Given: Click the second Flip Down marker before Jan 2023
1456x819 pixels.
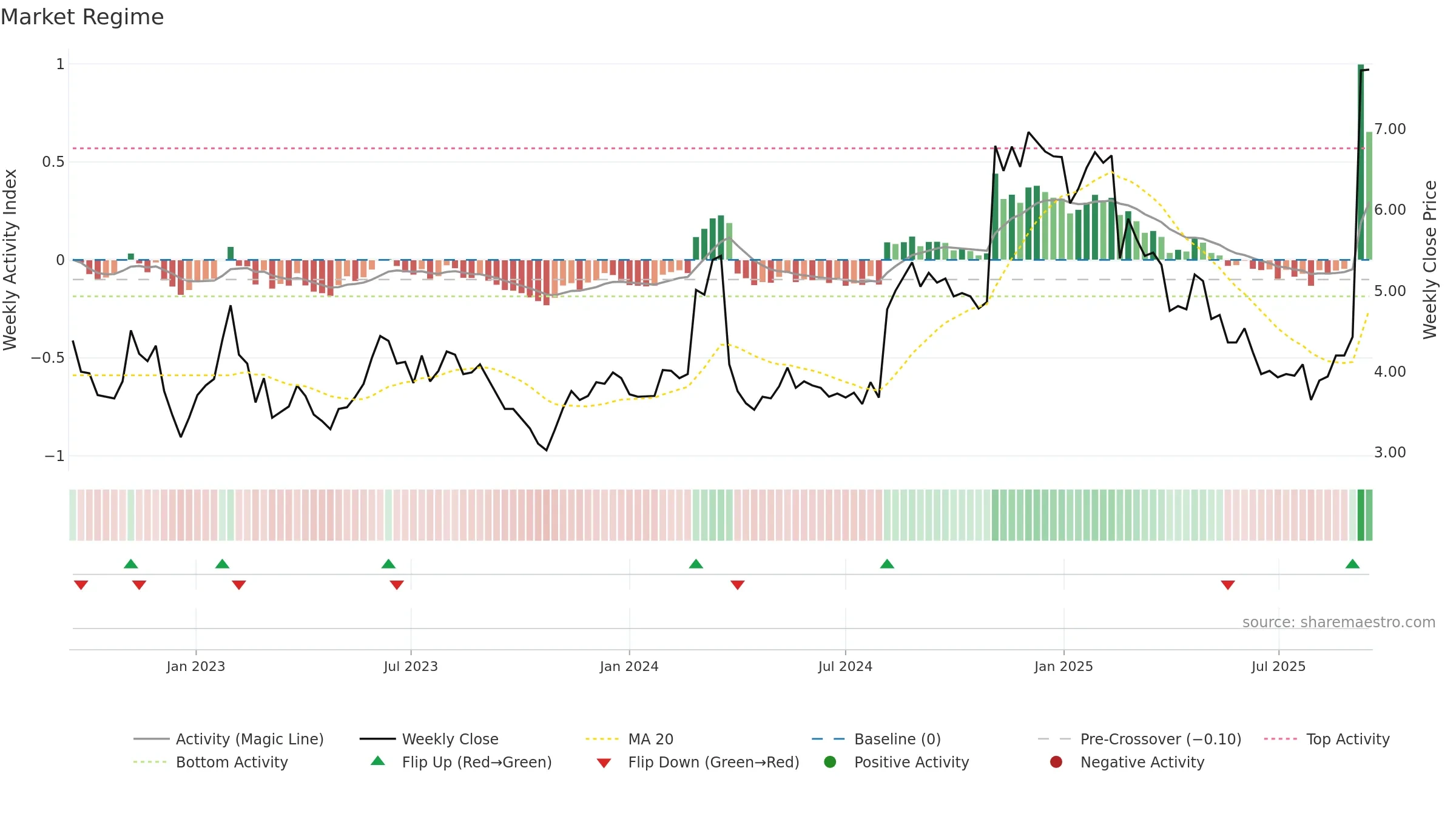Looking at the screenshot, I should tap(139, 585).
